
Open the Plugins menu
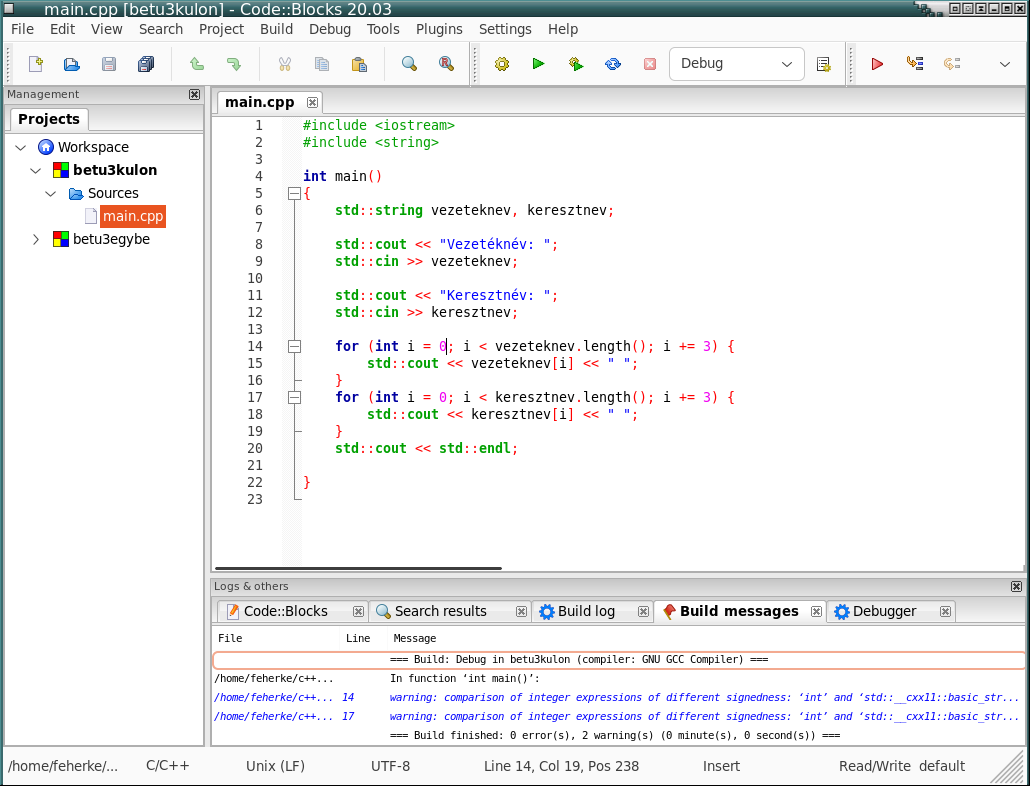coord(439,29)
